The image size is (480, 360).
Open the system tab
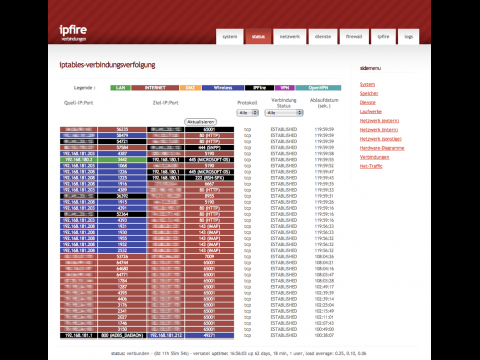click(230, 37)
